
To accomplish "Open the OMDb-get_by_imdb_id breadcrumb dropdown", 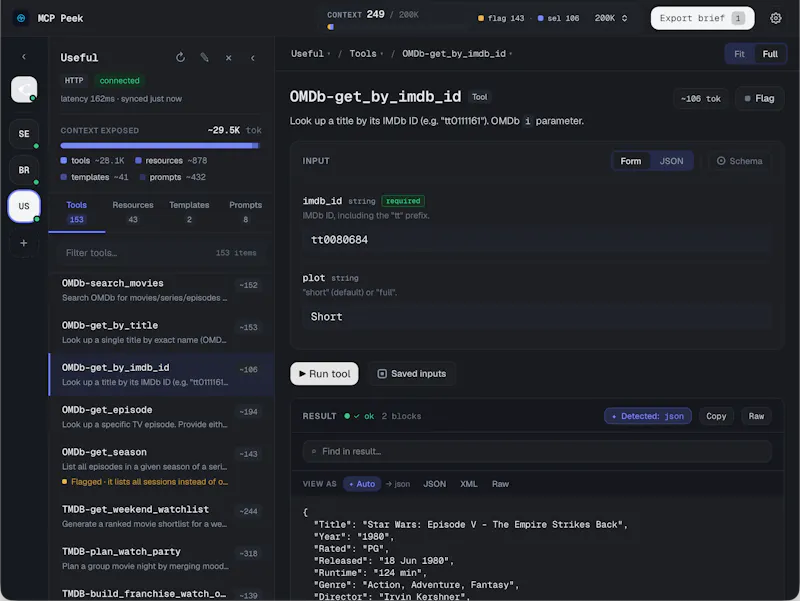I will [x=457, y=54].
